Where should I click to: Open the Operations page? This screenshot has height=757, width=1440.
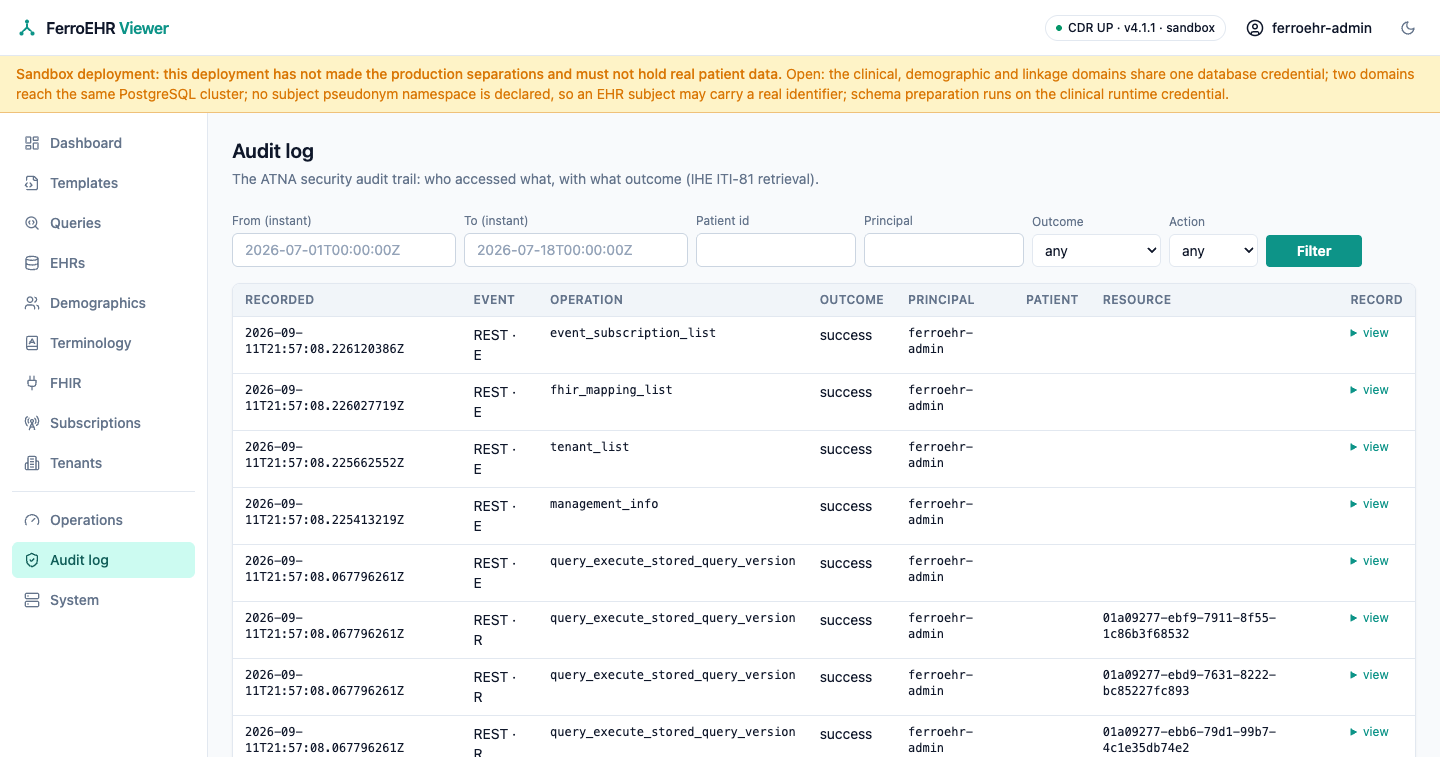click(103, 520)
